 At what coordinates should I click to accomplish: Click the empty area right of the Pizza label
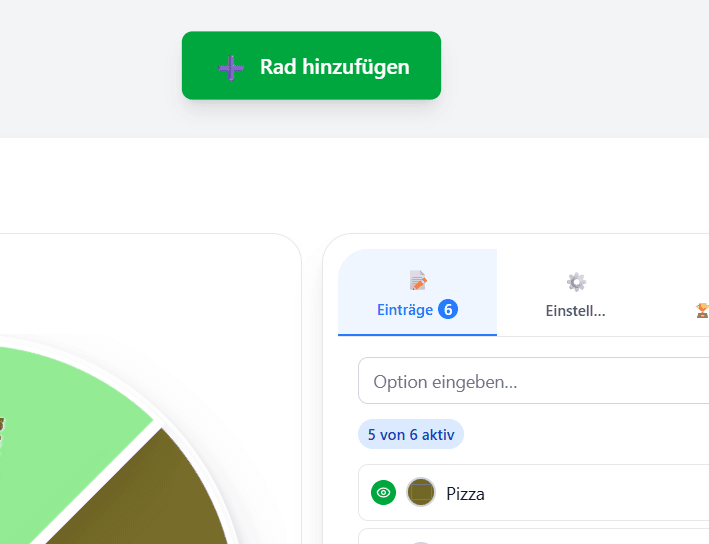coord(600,493)
